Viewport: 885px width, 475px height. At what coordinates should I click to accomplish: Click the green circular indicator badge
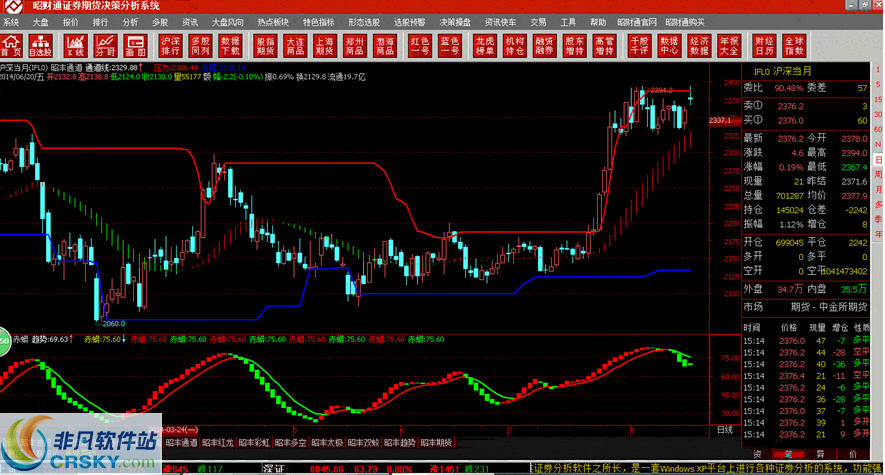pyautogui.click(x=4, y=341)
